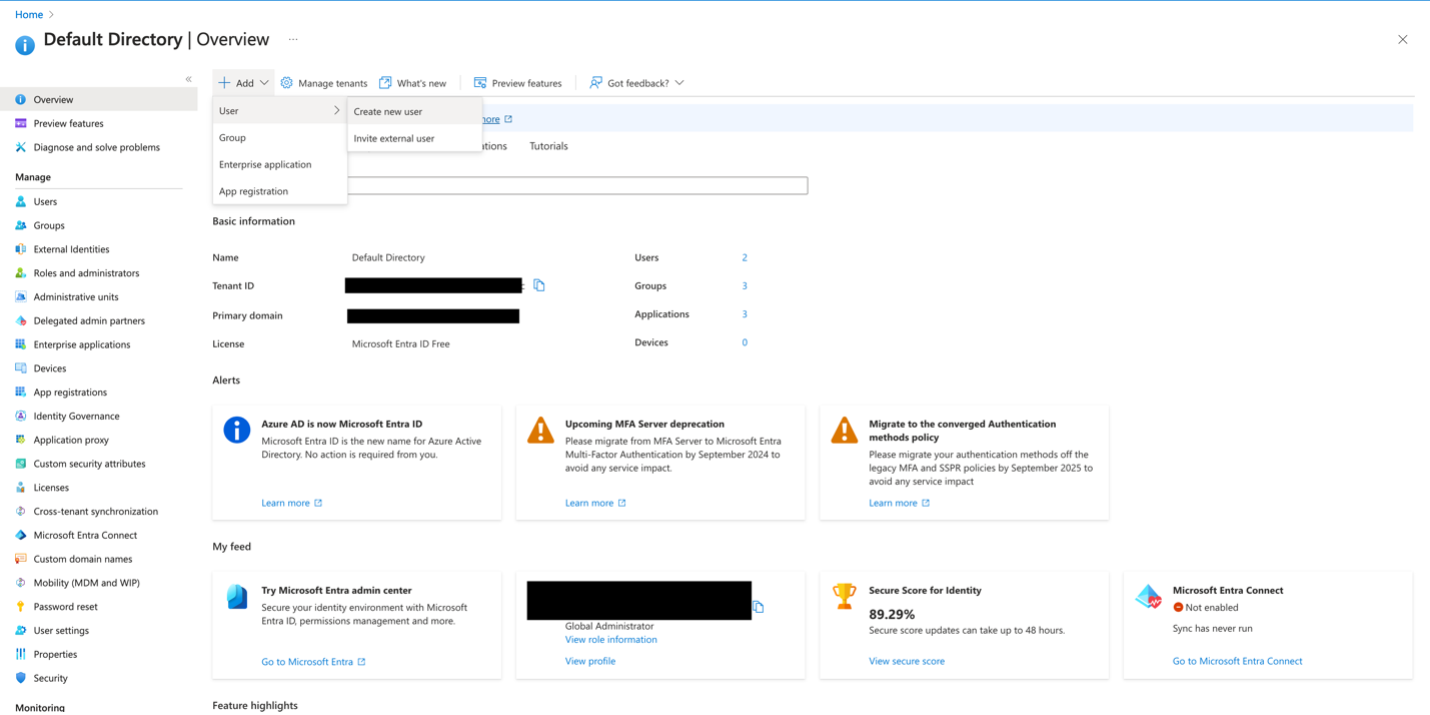The width and height of the screenshot is (1430, 715).
Task: Click the Roles and administrators icon
Action: (21, 273)
